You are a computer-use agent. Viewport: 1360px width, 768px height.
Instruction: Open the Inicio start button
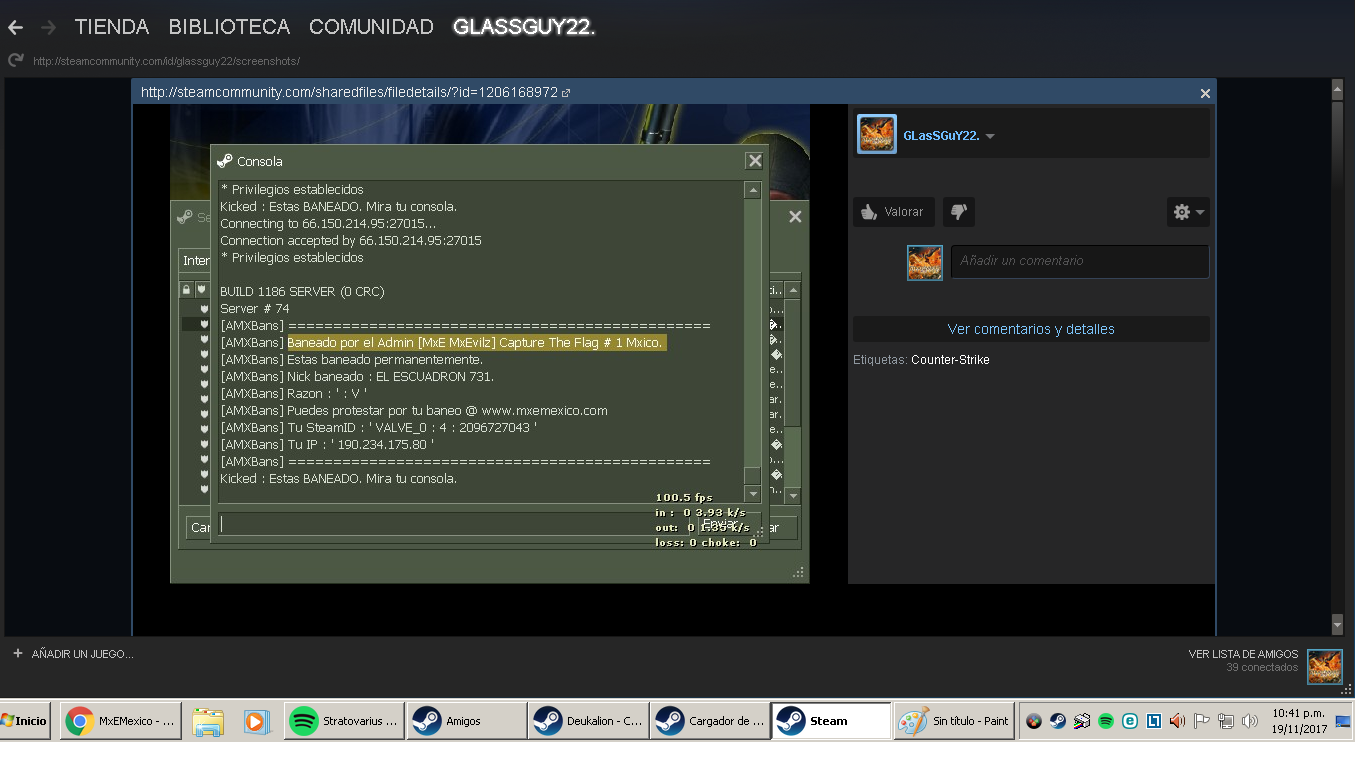(24, 721)
